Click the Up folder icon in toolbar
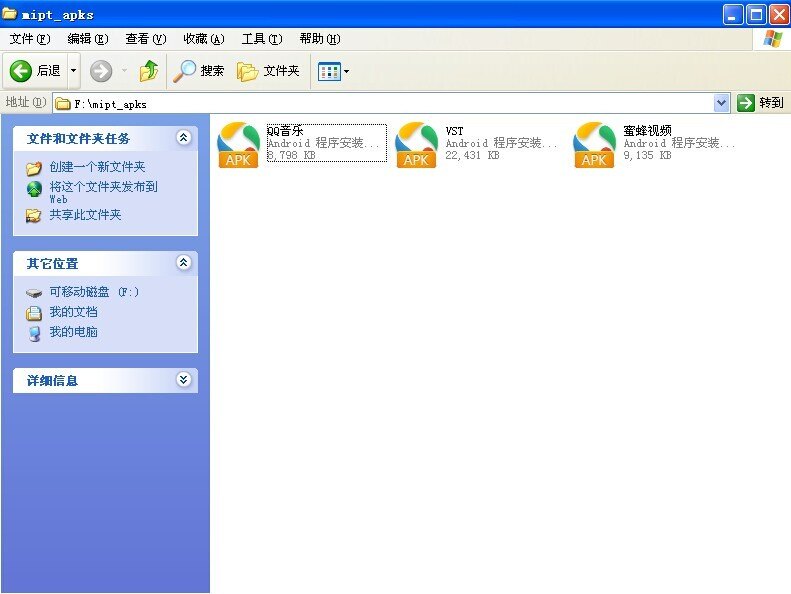 click(x=149, y=71)
